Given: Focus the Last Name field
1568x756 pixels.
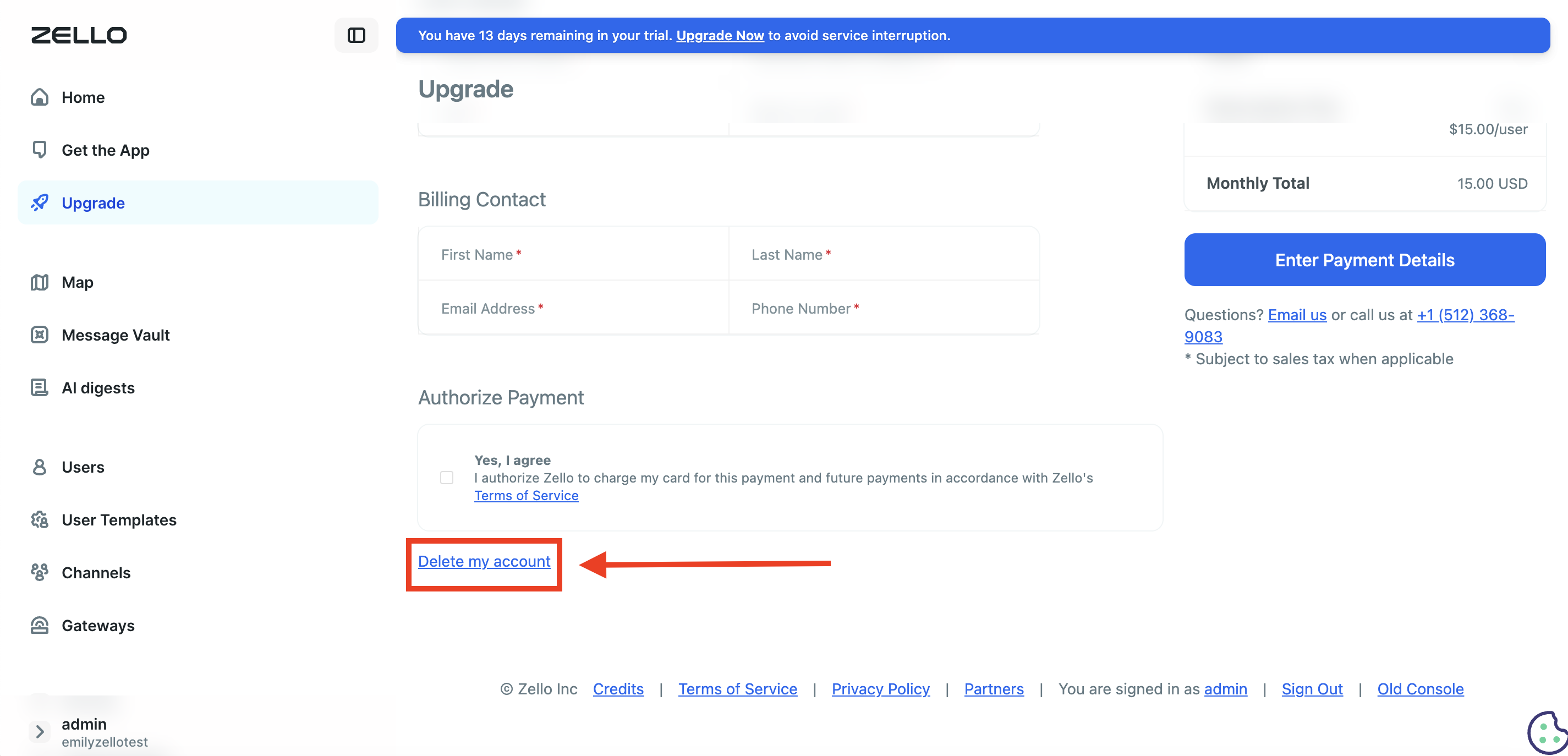Looking at the screenshot, I should pos(884,254).
